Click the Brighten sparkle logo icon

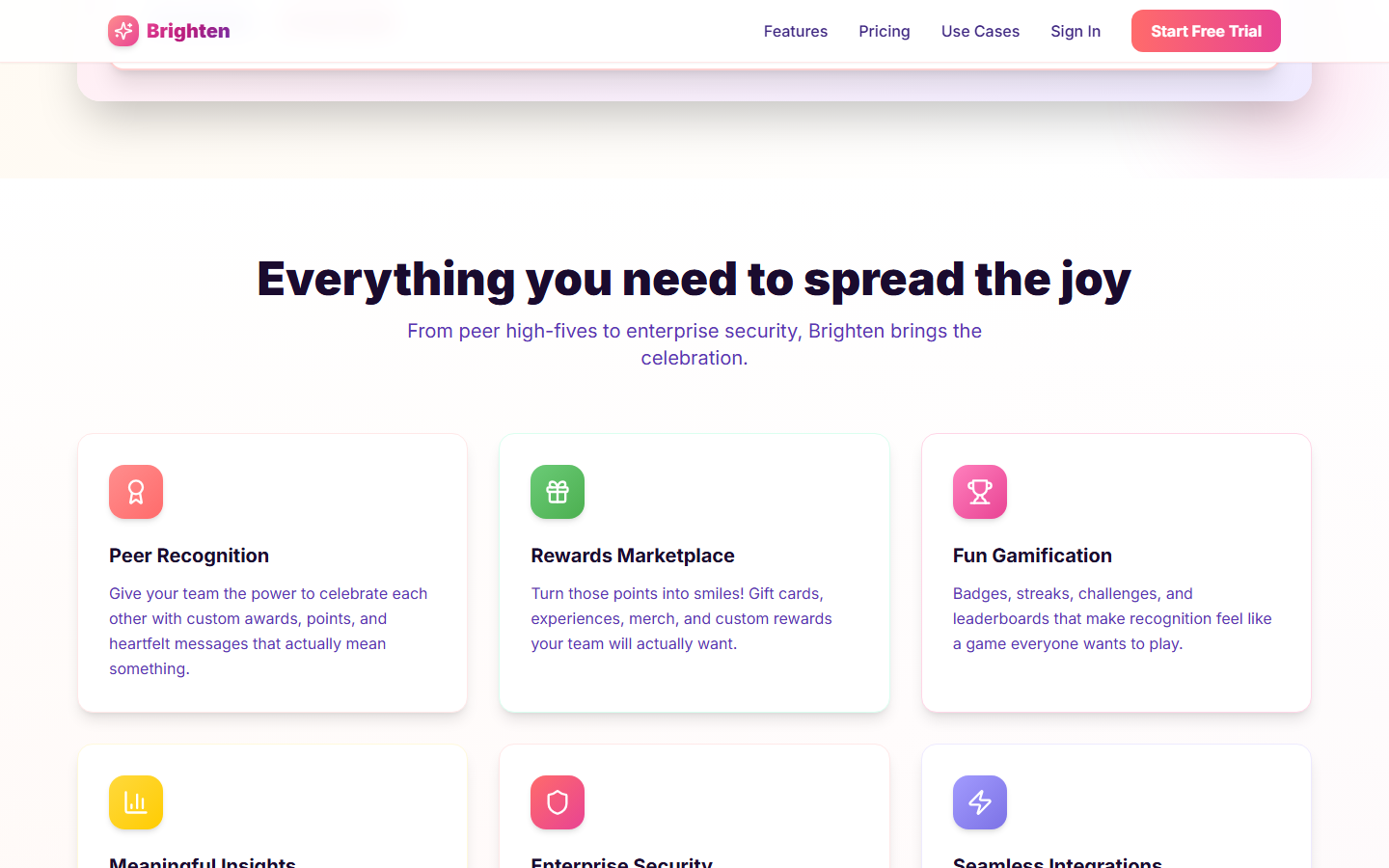point(123,31)
